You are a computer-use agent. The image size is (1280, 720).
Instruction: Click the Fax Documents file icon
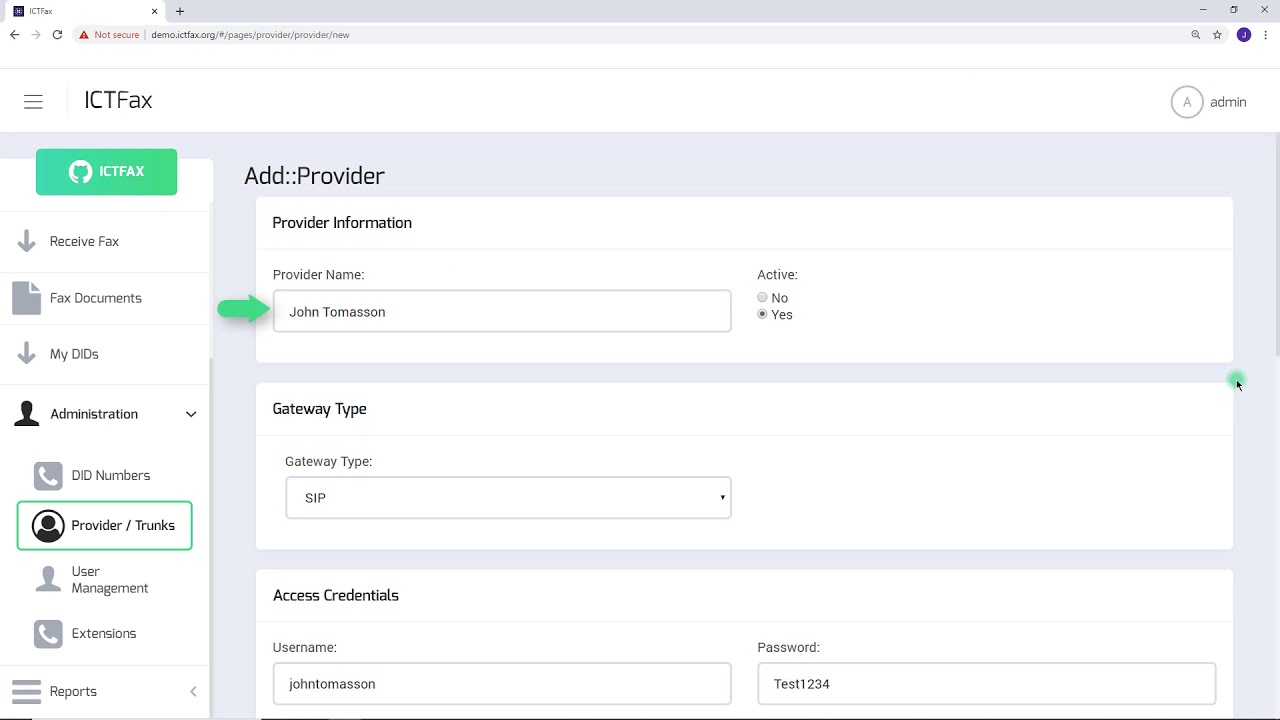click(x=27, y=298)
